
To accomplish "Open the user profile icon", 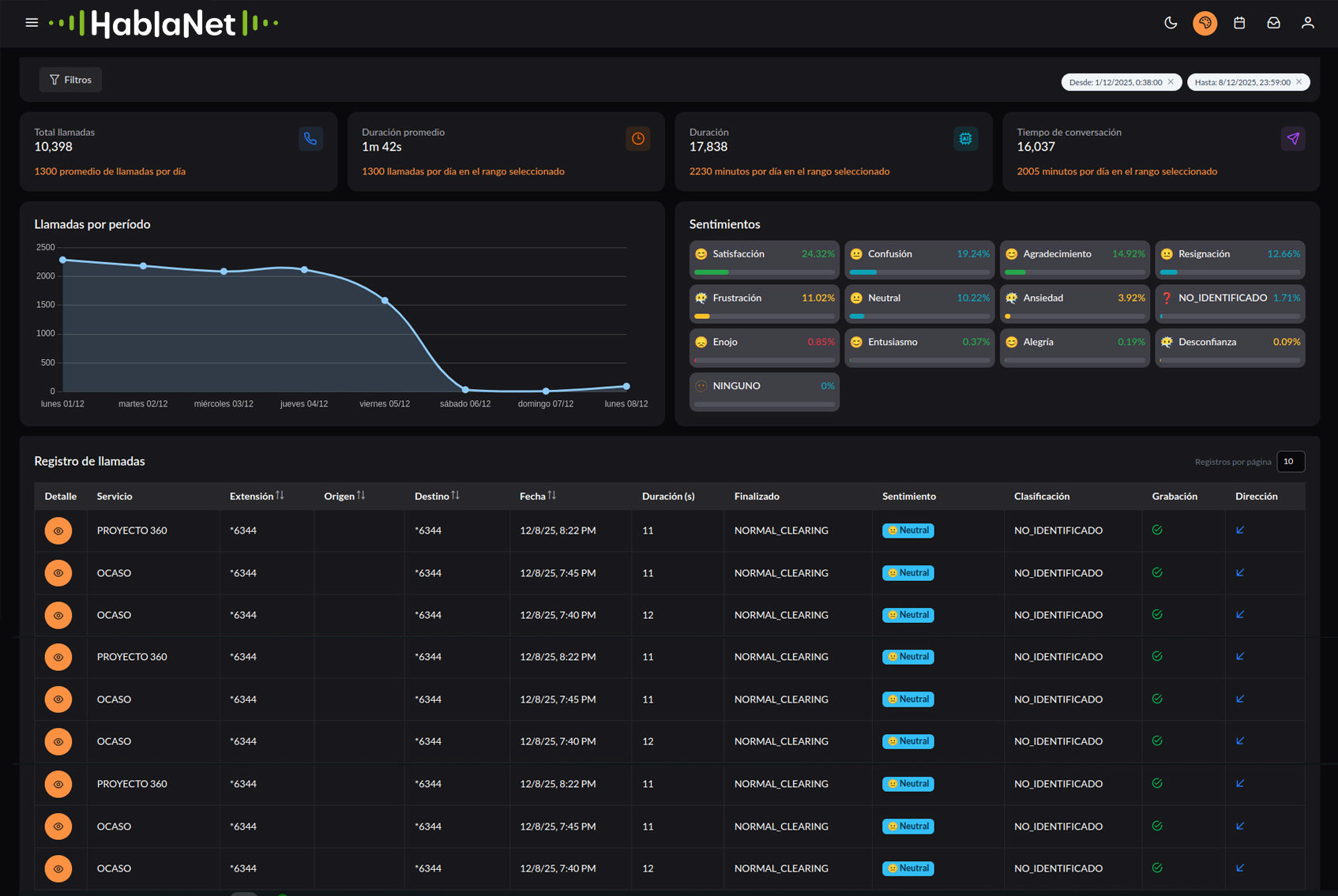I will pos(1307,23).
